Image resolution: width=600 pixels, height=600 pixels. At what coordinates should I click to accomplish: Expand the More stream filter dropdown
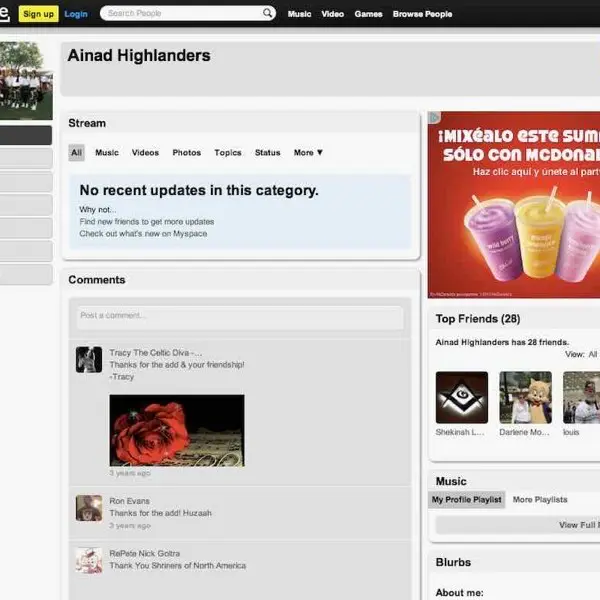tap(308, 153)
